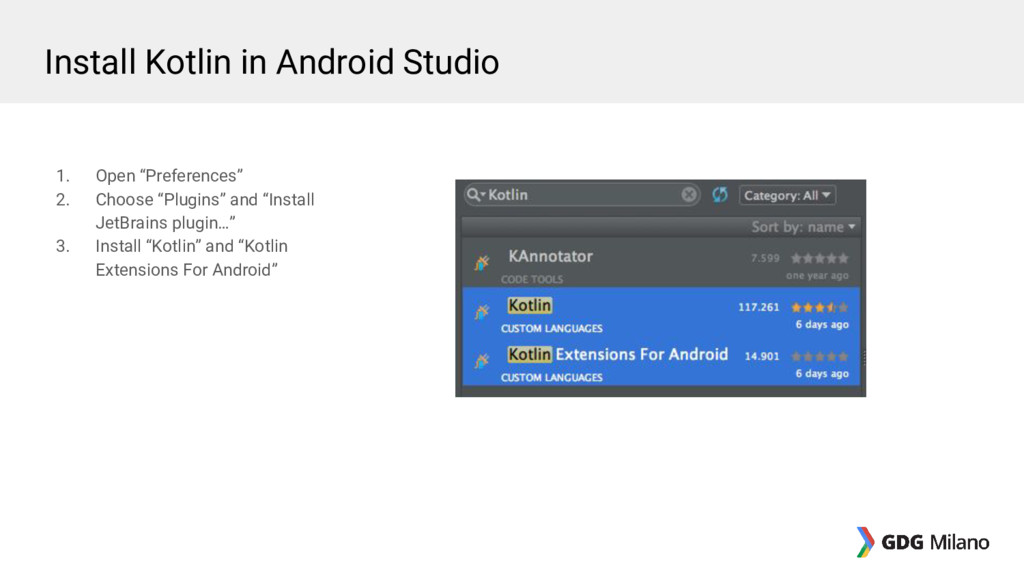Clear the Kotlin search text
Viewport: 1024px width, 576px height.
pos(688,195)
